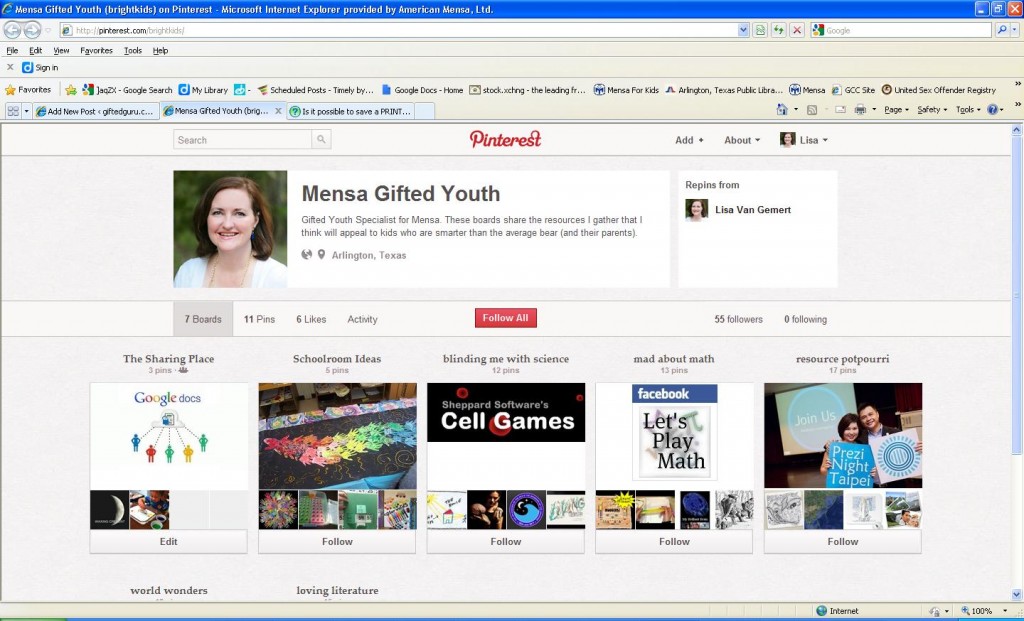Click the Print icon in the command bar

(x=860, y=110)
